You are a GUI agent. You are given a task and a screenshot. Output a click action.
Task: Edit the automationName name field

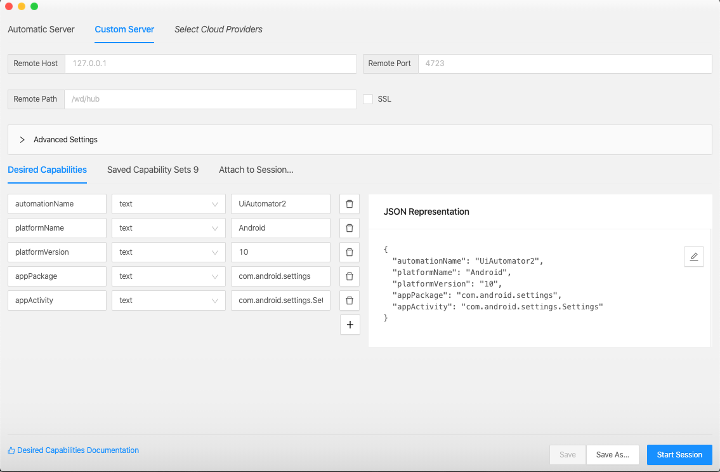tap(57, 204)
